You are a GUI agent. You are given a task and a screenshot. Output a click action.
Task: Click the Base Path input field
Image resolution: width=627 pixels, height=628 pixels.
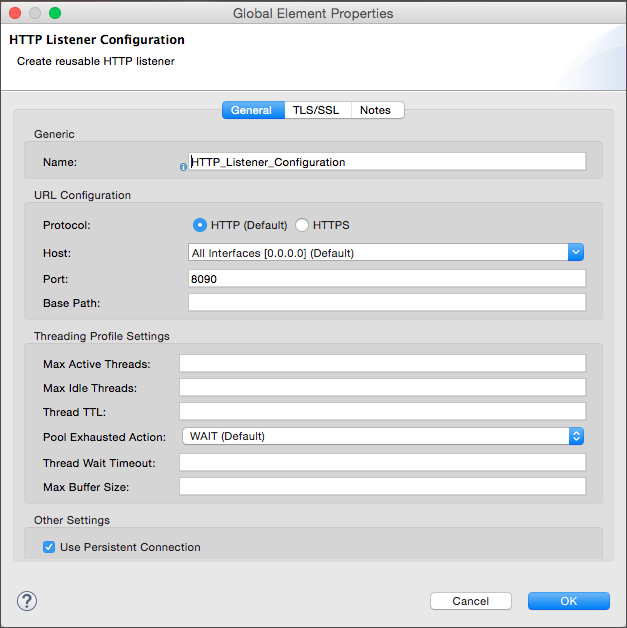coord(386,303)
